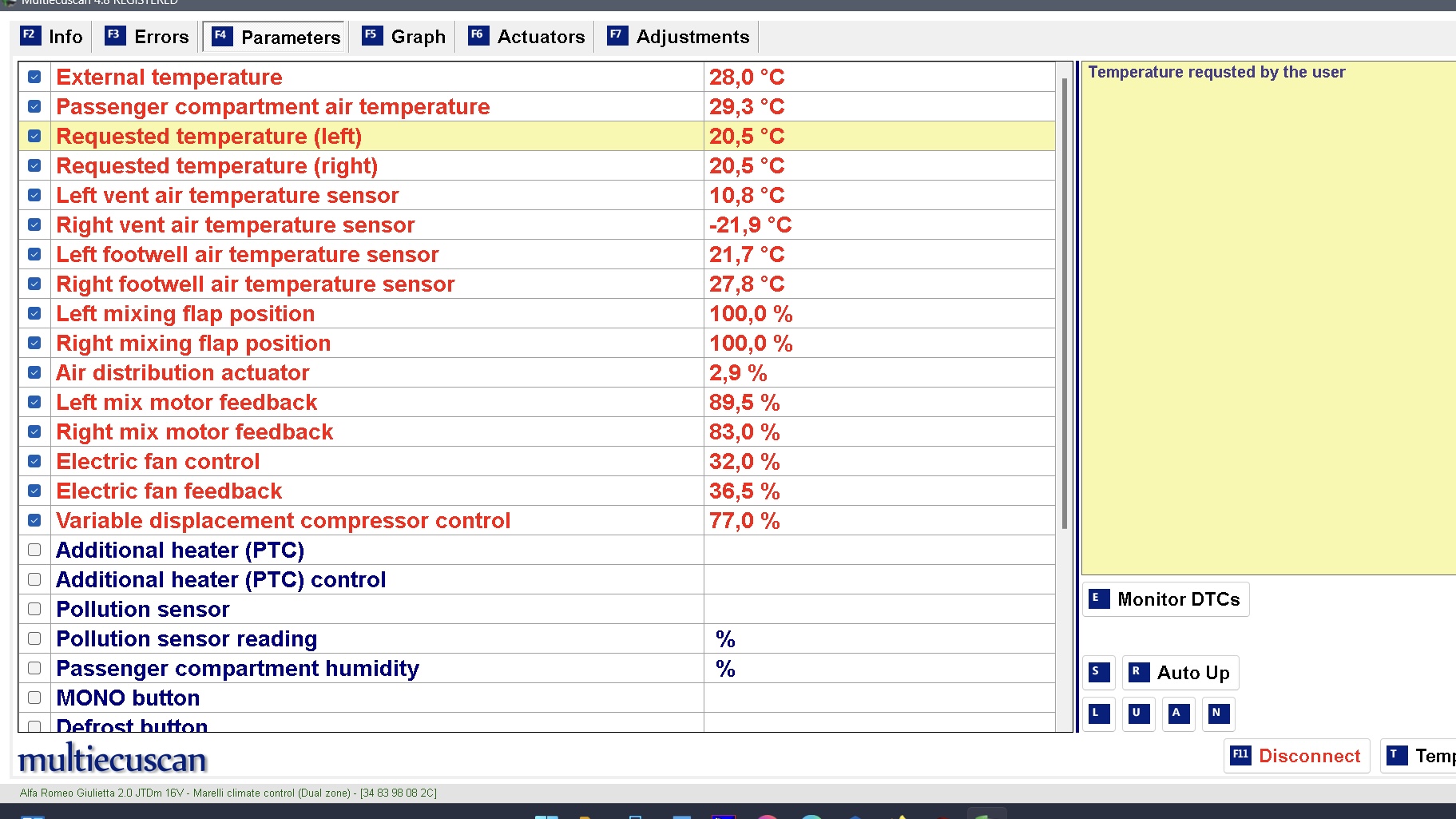Uncheck the External temperature parameter
Viewport: 1456px width, 819px height.
click(x=34, y=78)
